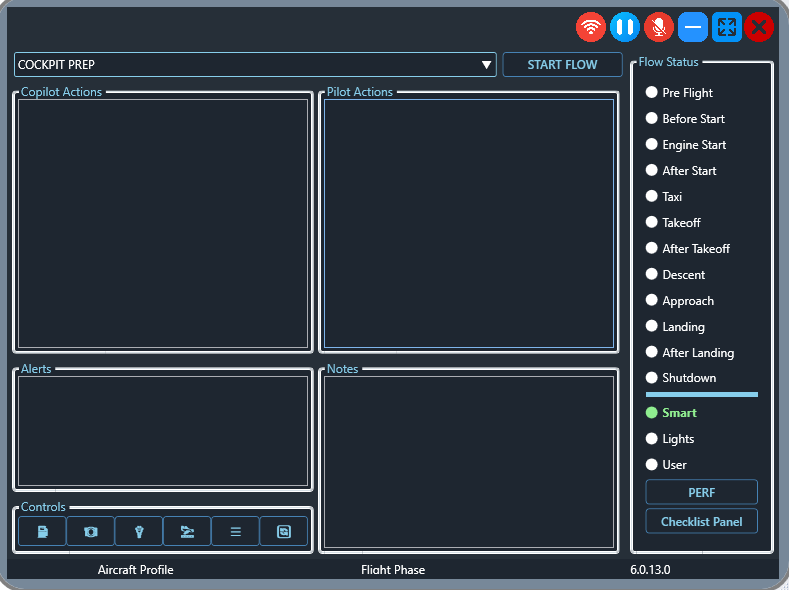The height and width of the screenshot is (590, 789).
Task: Toggle the muted microphone icon
Action: (658, 27)
